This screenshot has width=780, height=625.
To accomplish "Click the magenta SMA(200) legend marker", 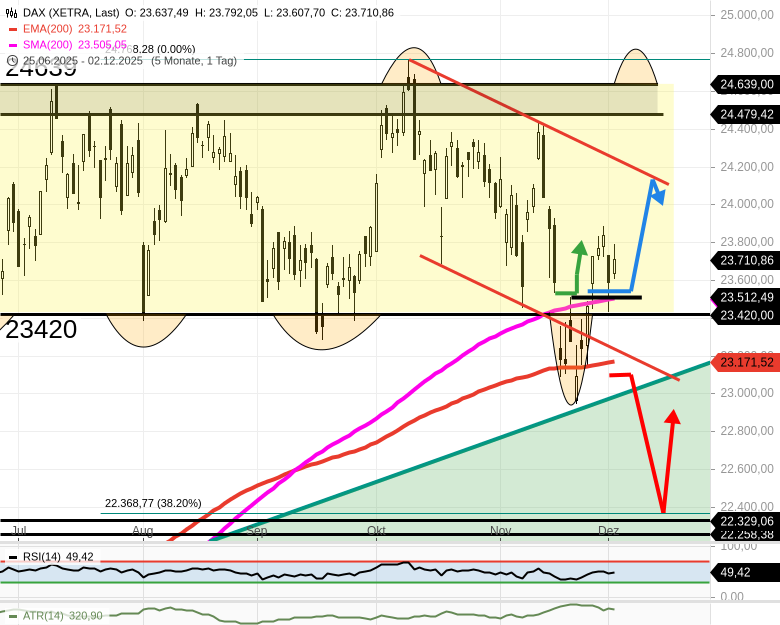I will [x=13, y=45].
